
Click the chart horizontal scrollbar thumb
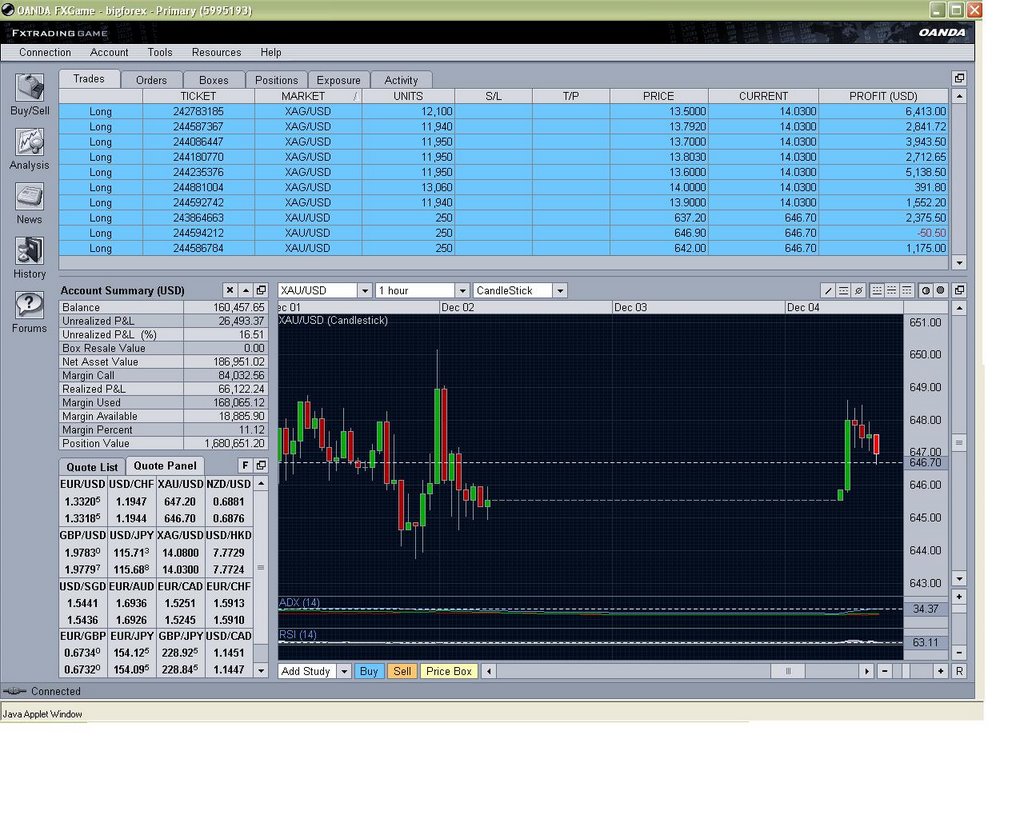788,671
